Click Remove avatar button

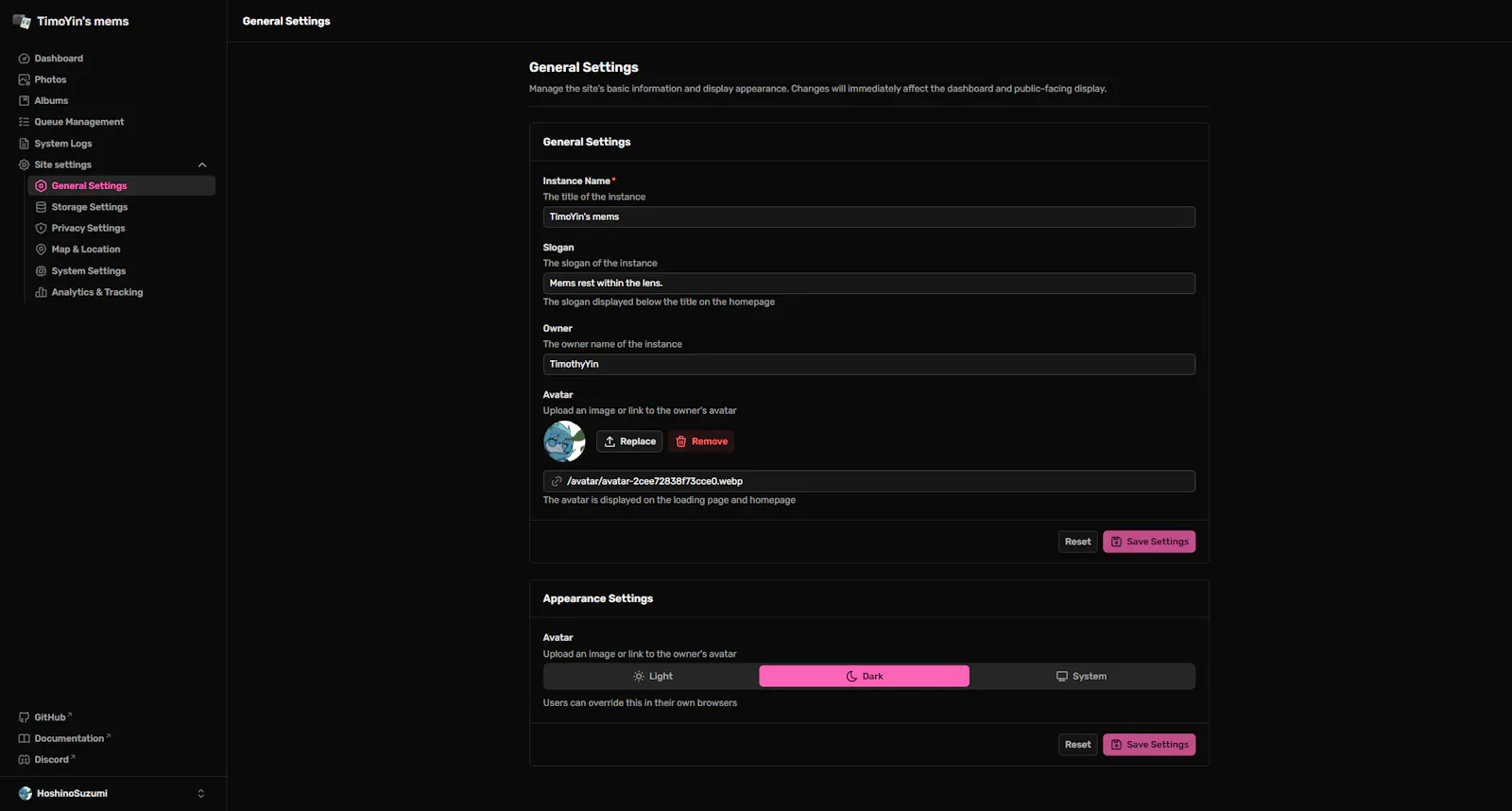click(x=702, y=441)
